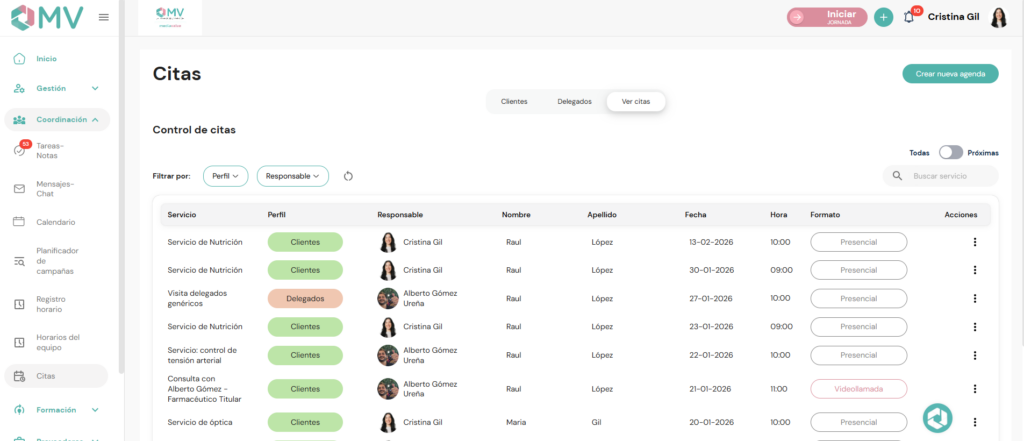This screenshot has height=441, width=1024.
Task: Click the Buscar servicio search field
Action: (950, 176)
